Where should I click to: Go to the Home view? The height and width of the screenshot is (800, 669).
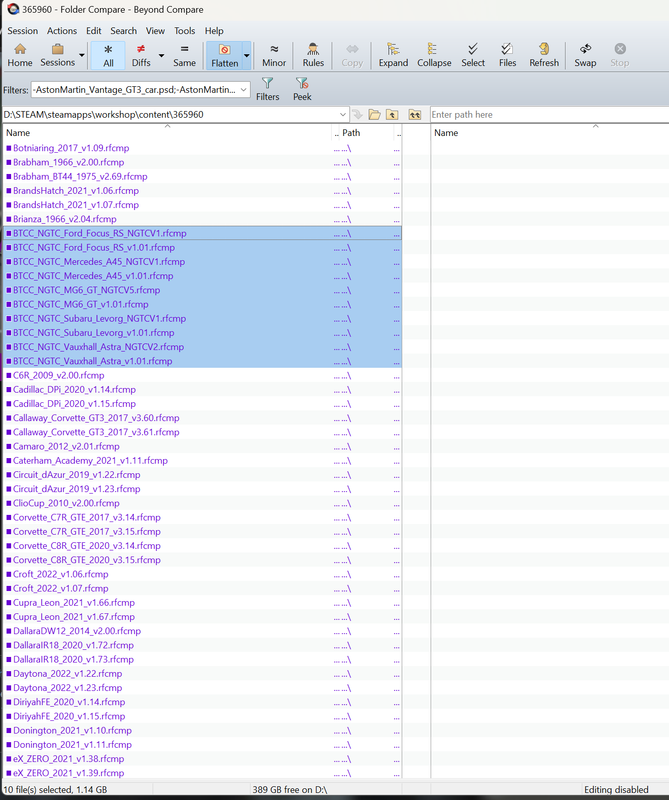(20, 55)
